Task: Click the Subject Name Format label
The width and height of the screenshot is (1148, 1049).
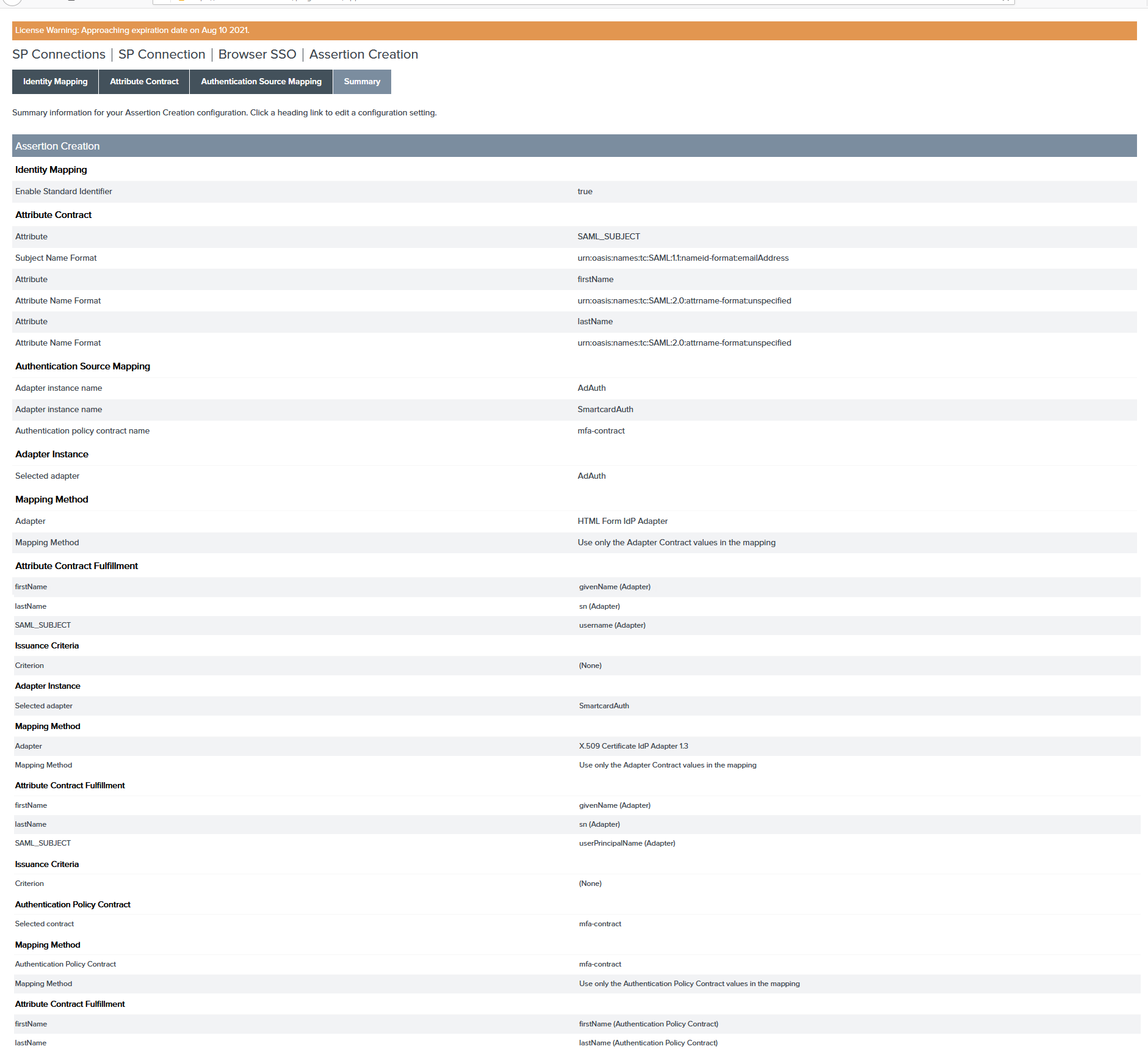Action: point(56,258)
